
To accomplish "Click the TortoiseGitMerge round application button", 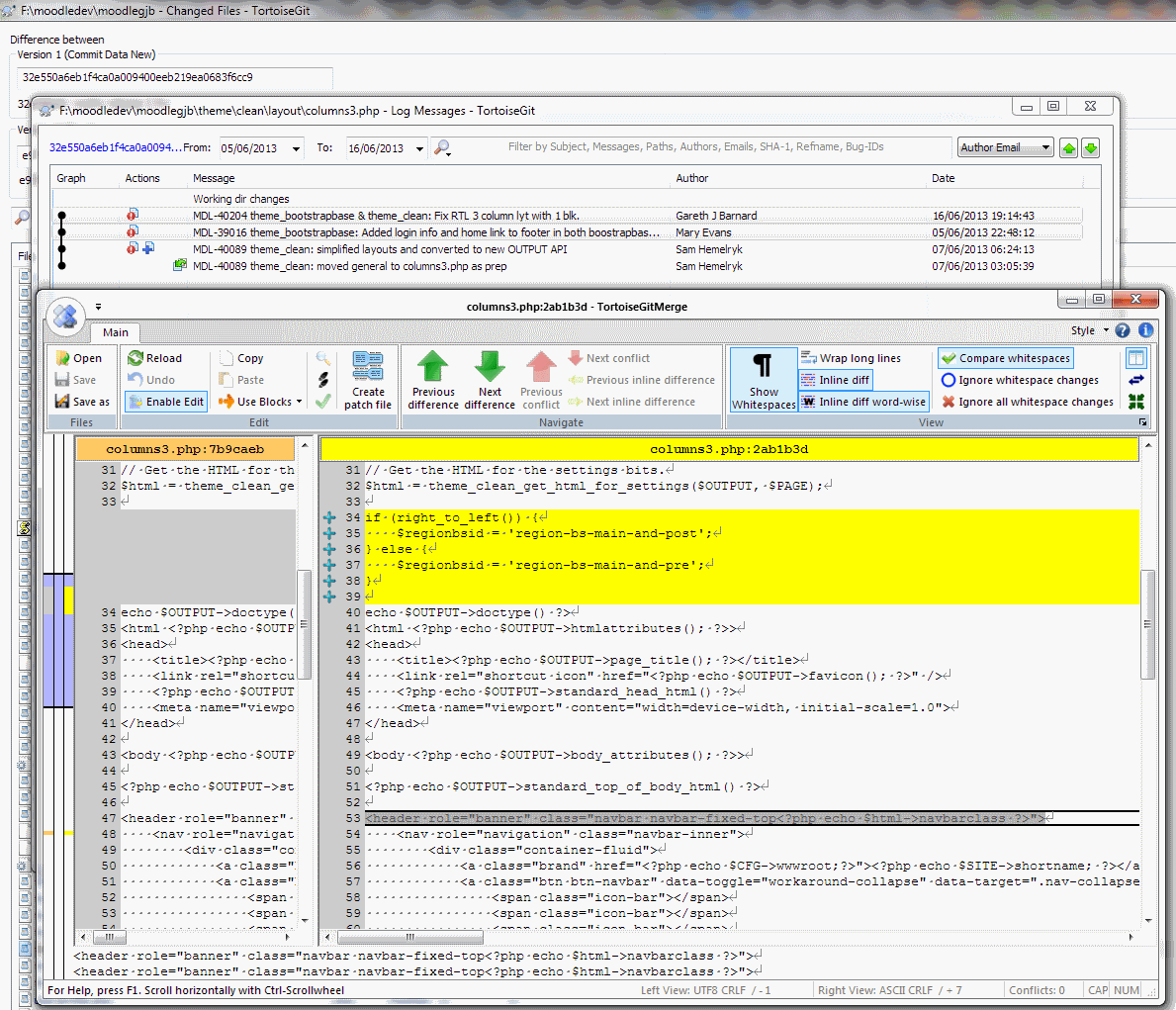I will (x=65, y=316).
